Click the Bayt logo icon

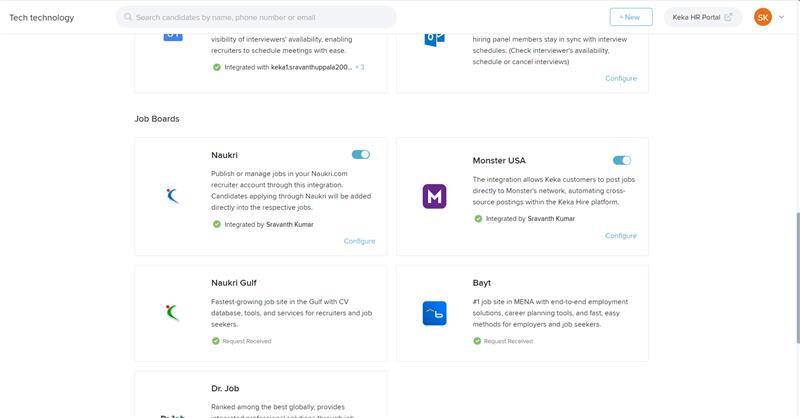434,312
